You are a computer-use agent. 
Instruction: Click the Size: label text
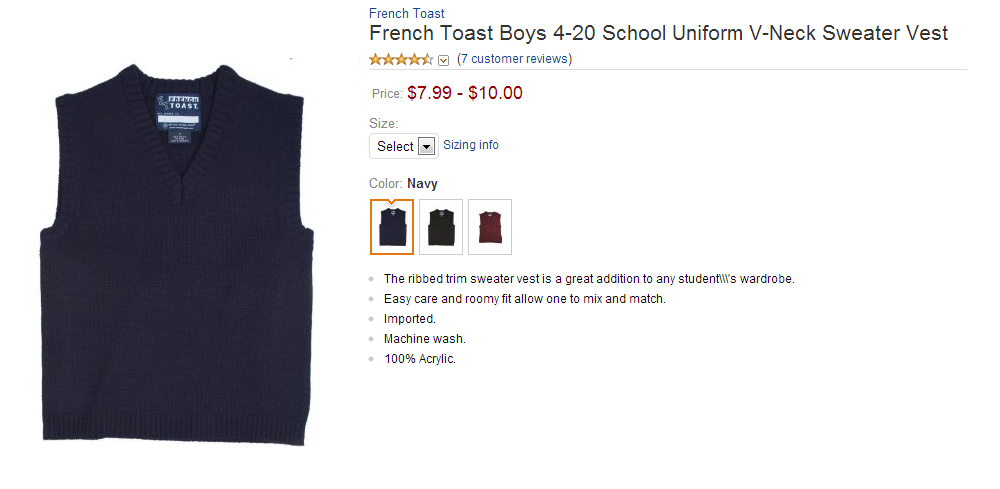point(384,123)
